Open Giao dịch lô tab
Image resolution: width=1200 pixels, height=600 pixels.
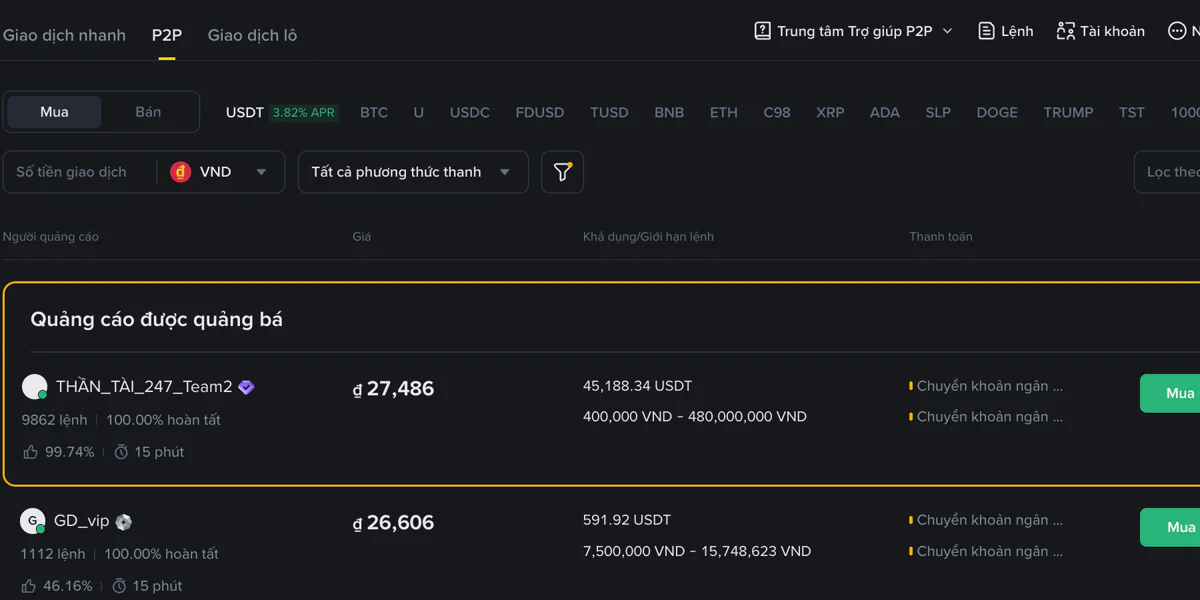click(x=252, y=35)
